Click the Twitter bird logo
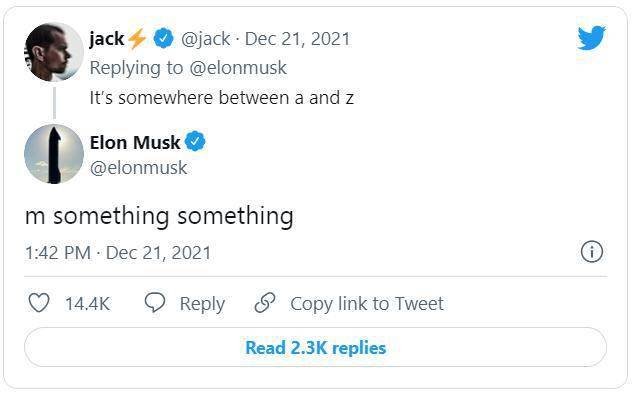 coord(591,37)
